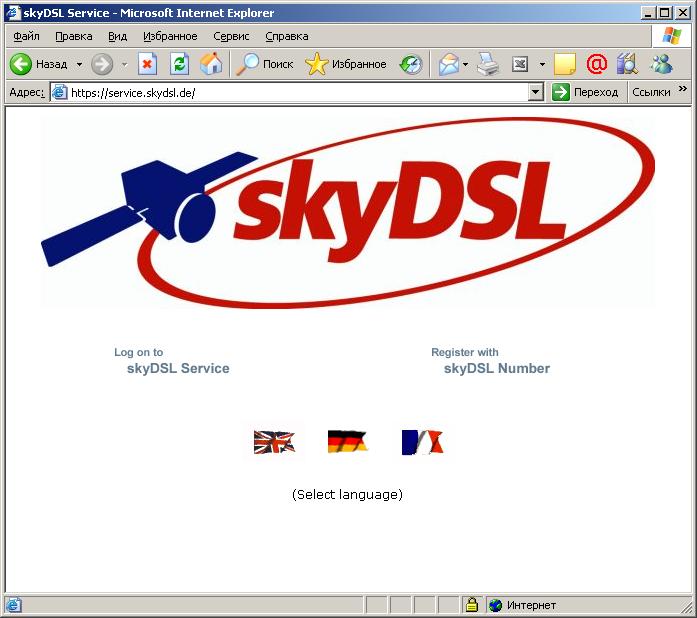Open the Файл menu
697x618 pixels.
coord(26,36)
